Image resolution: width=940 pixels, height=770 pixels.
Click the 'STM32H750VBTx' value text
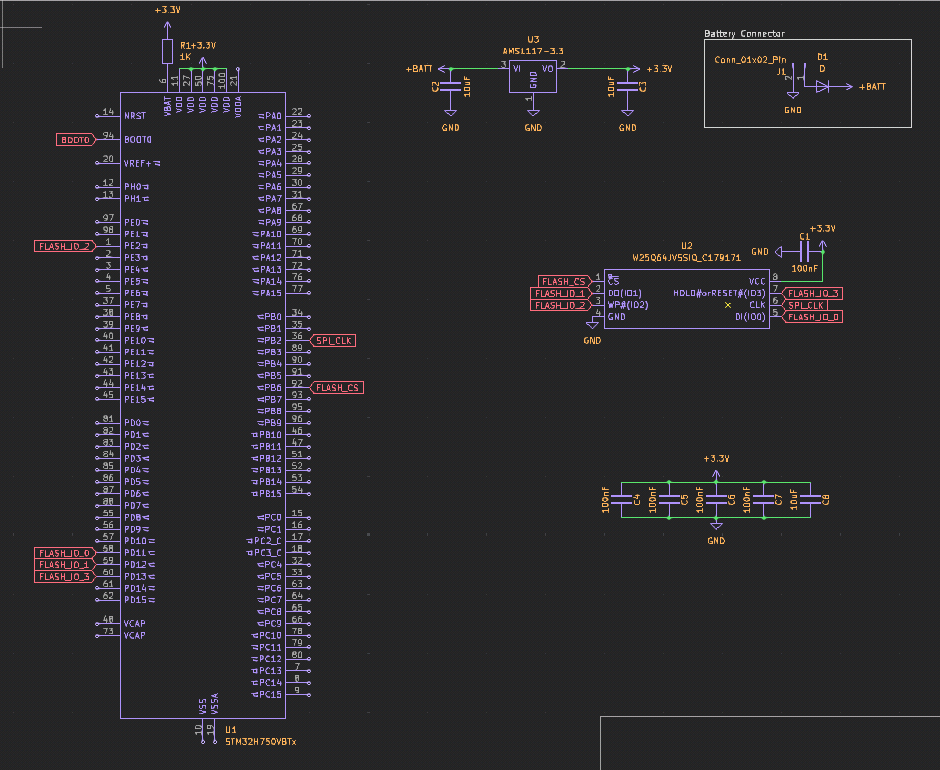(261, 742)
